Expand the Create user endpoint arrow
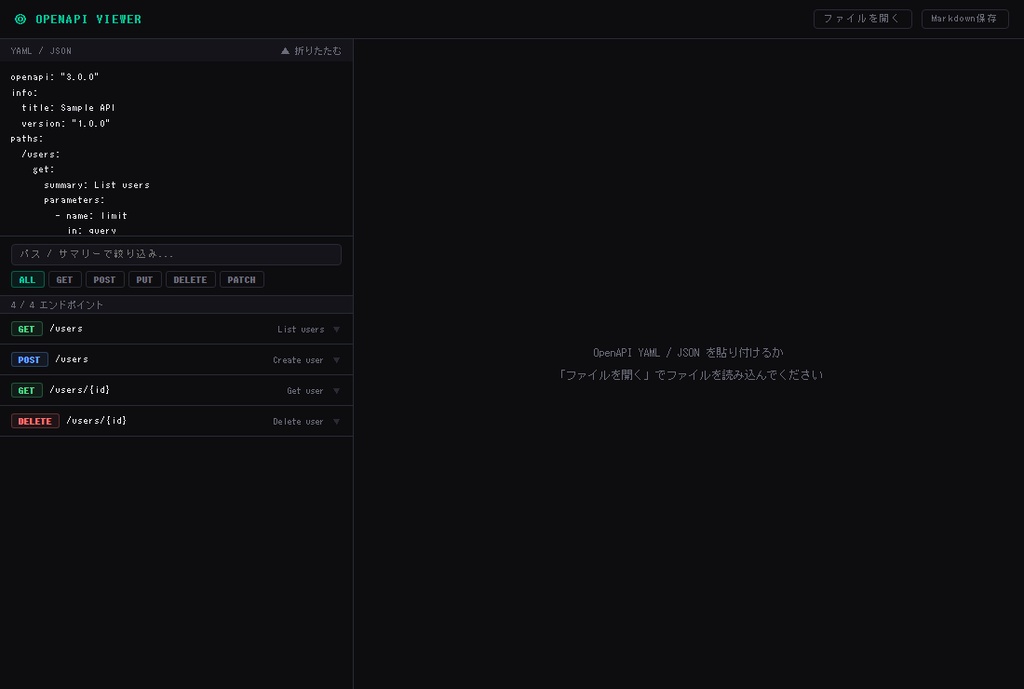The image size is (1024, 689). [336, 360]
